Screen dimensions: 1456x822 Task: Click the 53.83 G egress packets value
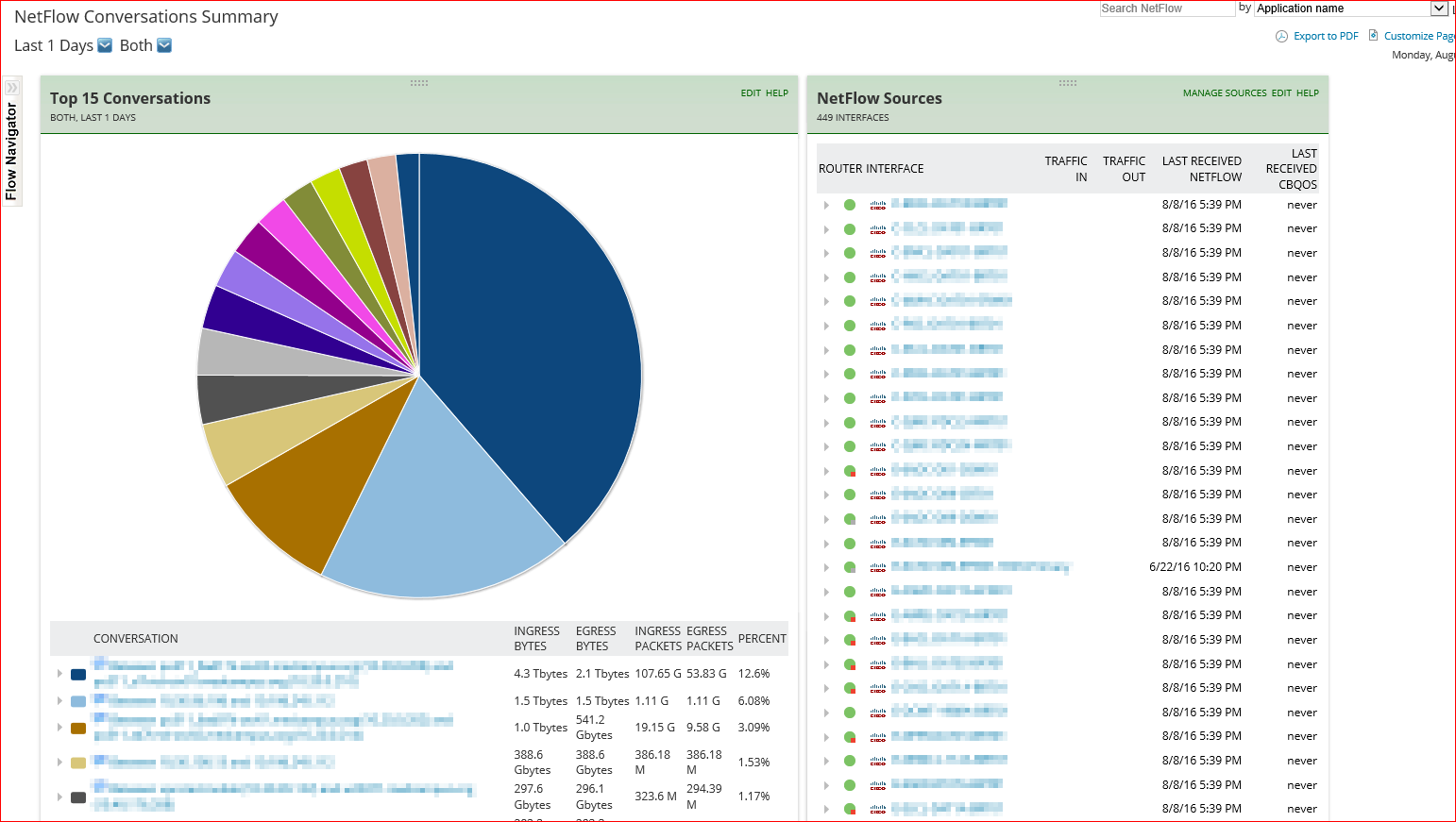[706, 674]
